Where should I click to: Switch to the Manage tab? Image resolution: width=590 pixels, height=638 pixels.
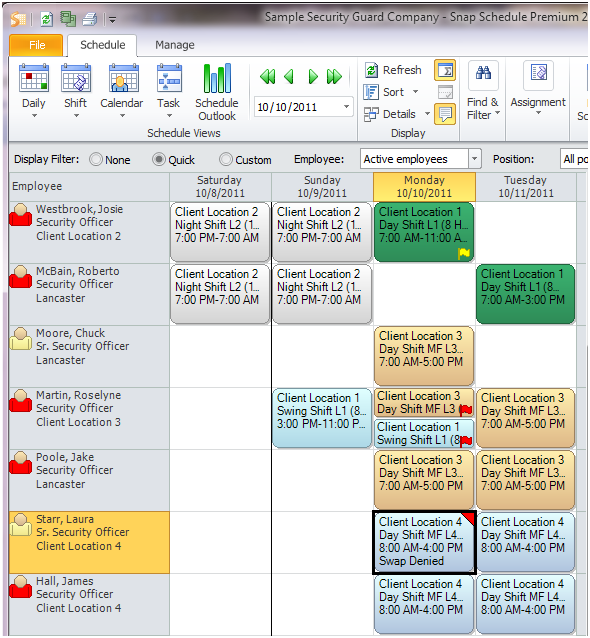(x=175, y=45)
